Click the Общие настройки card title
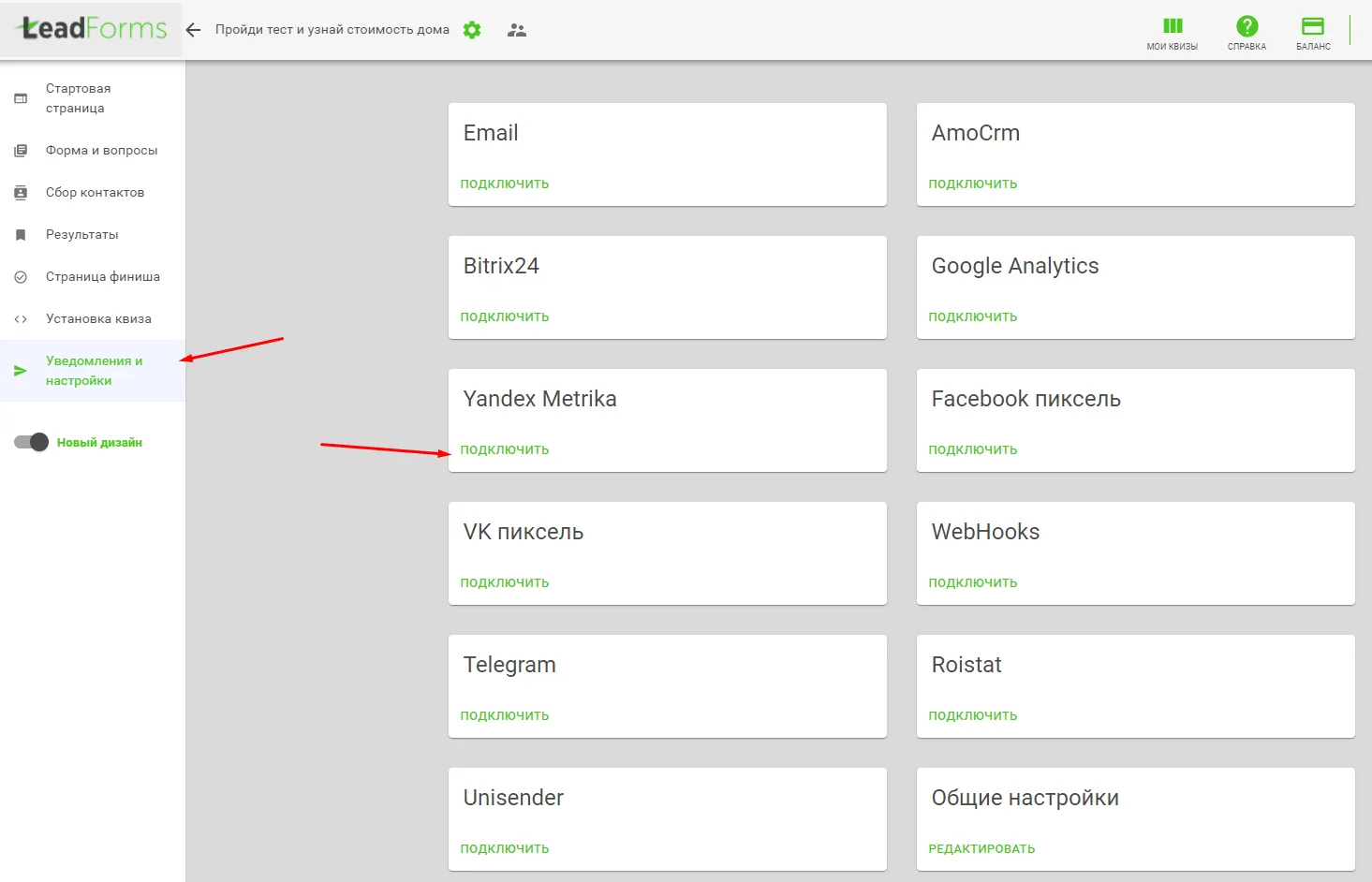Screen dimensions: 1372x882 coord(1025,798)
